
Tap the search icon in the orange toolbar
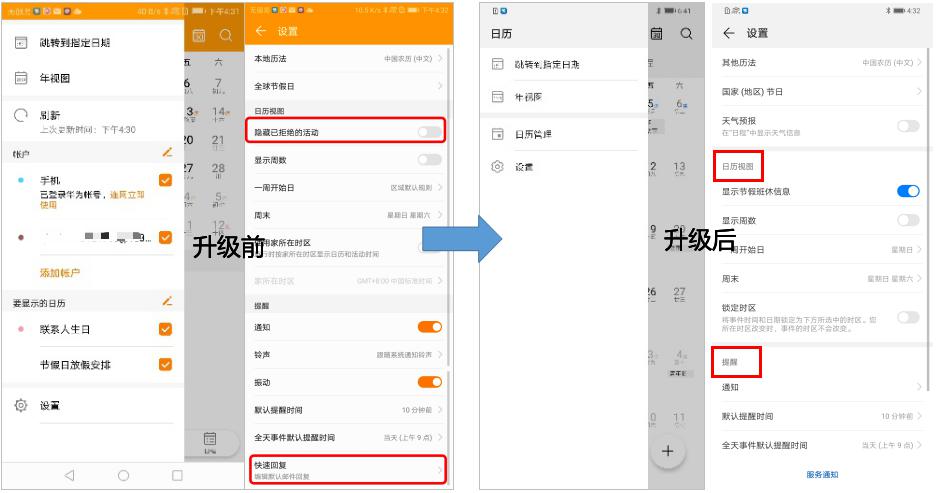coord(226,35)
